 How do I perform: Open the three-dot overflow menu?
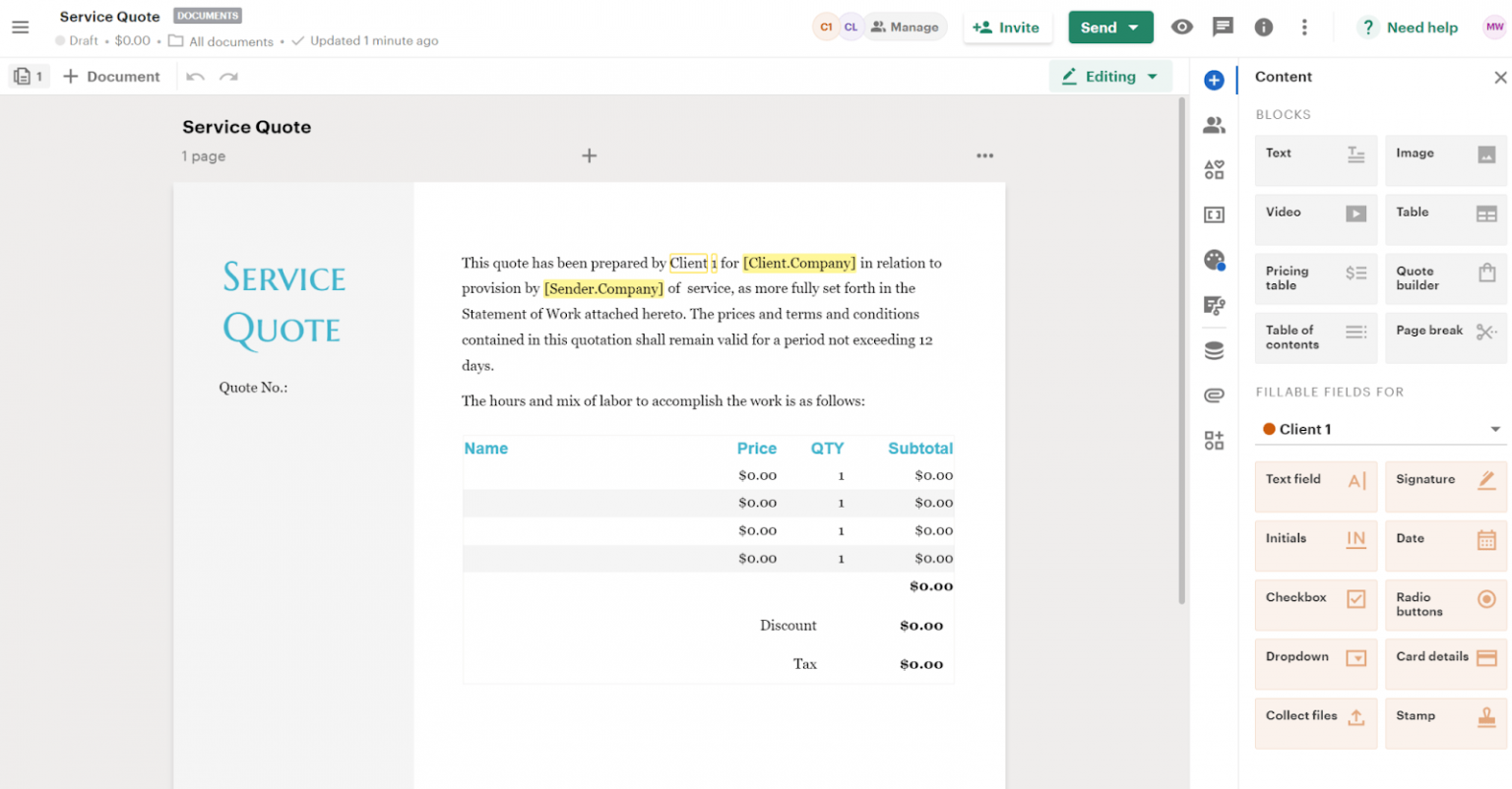tap(1305, 28)
